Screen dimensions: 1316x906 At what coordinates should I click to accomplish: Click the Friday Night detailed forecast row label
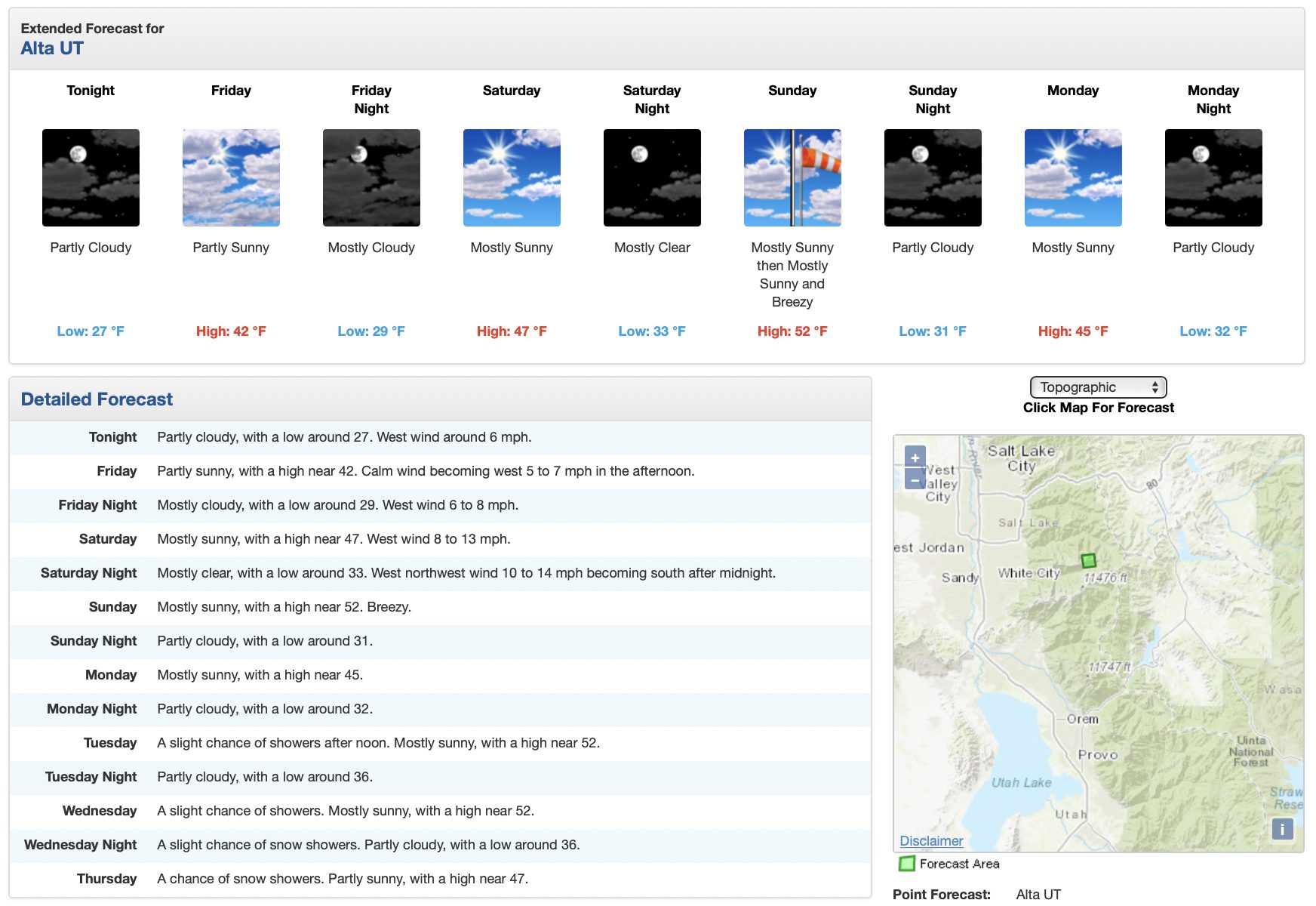[97, 505]
